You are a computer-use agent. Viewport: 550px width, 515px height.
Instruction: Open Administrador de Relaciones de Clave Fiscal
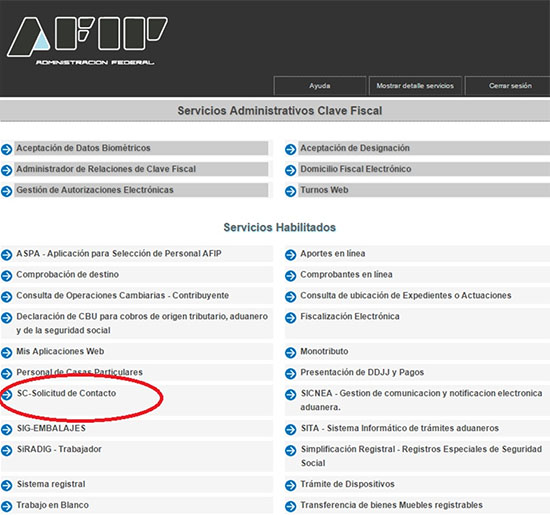click(x=106, y=169)
